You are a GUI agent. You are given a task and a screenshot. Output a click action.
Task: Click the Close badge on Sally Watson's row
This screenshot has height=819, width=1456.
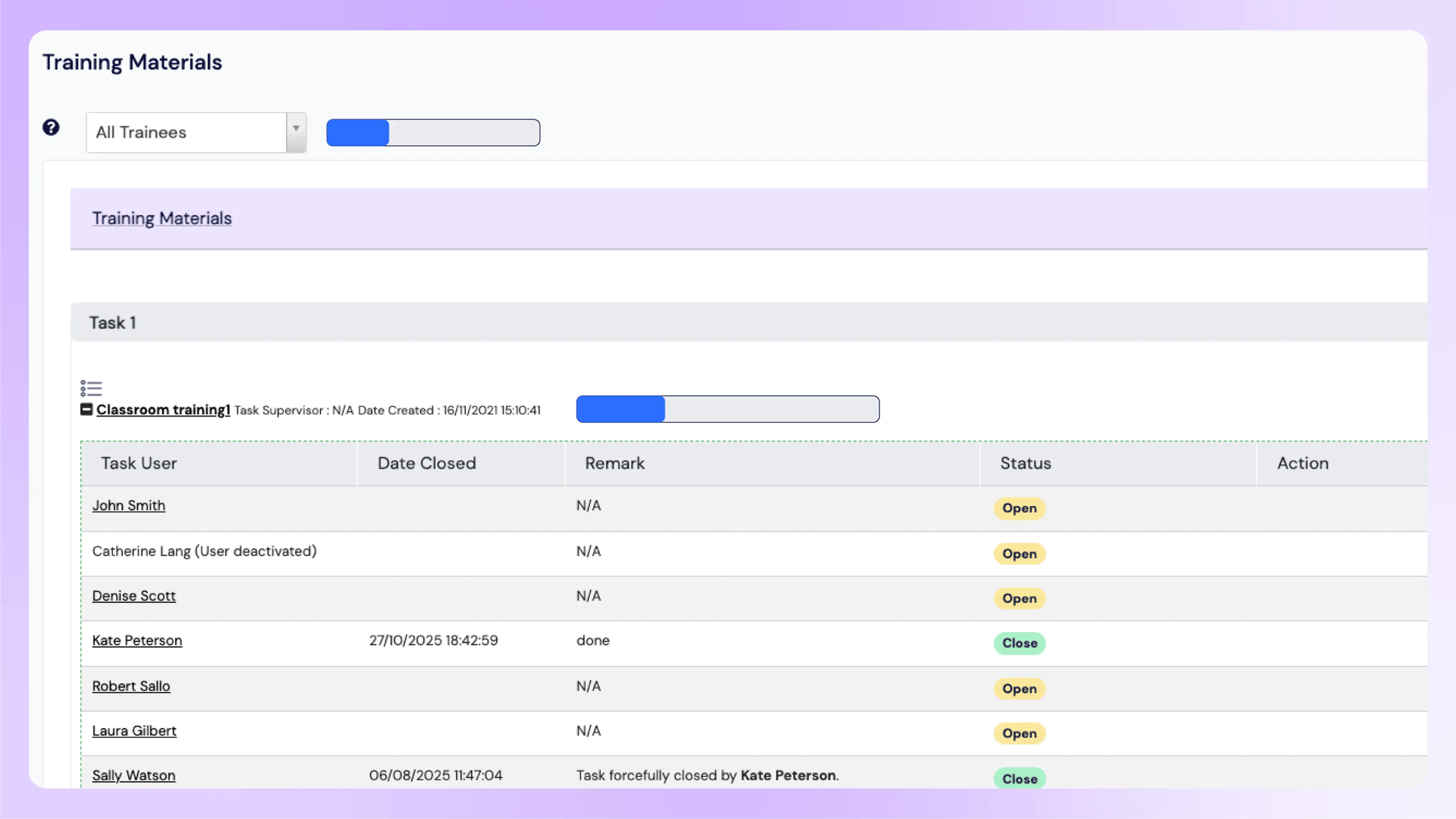pos(1019,778)
